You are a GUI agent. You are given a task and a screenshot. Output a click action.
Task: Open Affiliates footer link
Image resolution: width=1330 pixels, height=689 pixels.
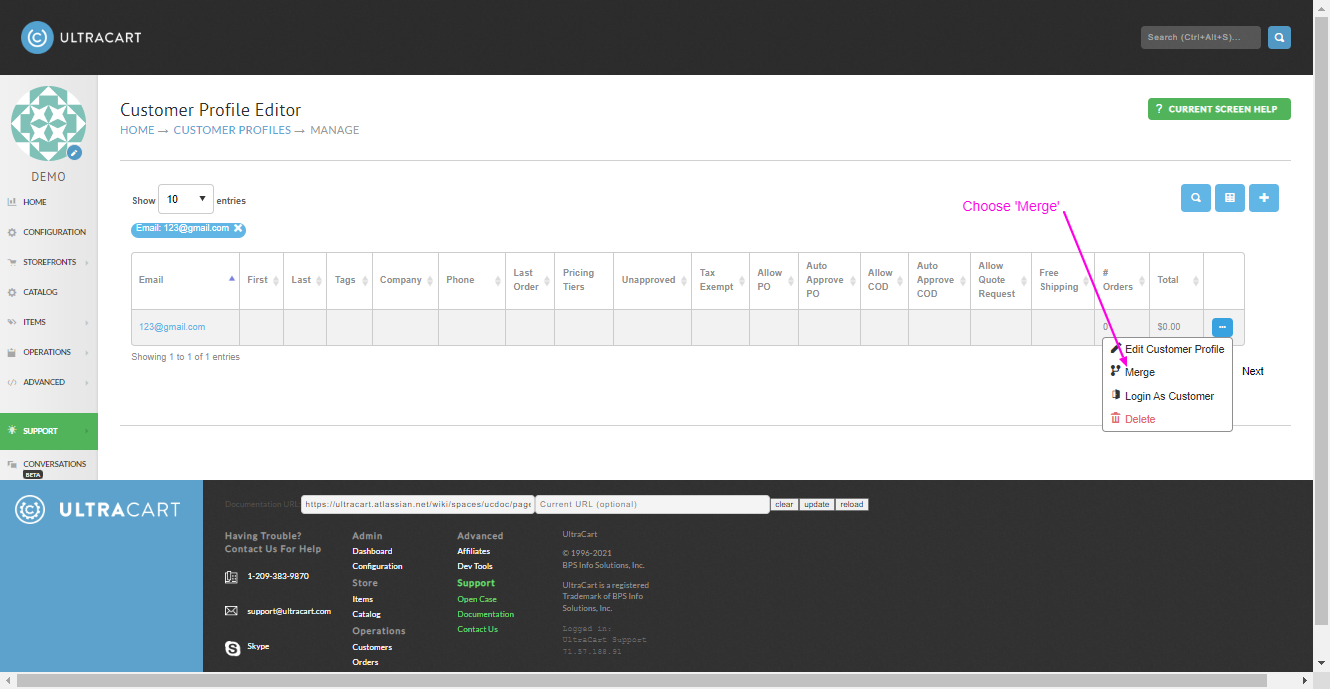[x=474, y=551]
